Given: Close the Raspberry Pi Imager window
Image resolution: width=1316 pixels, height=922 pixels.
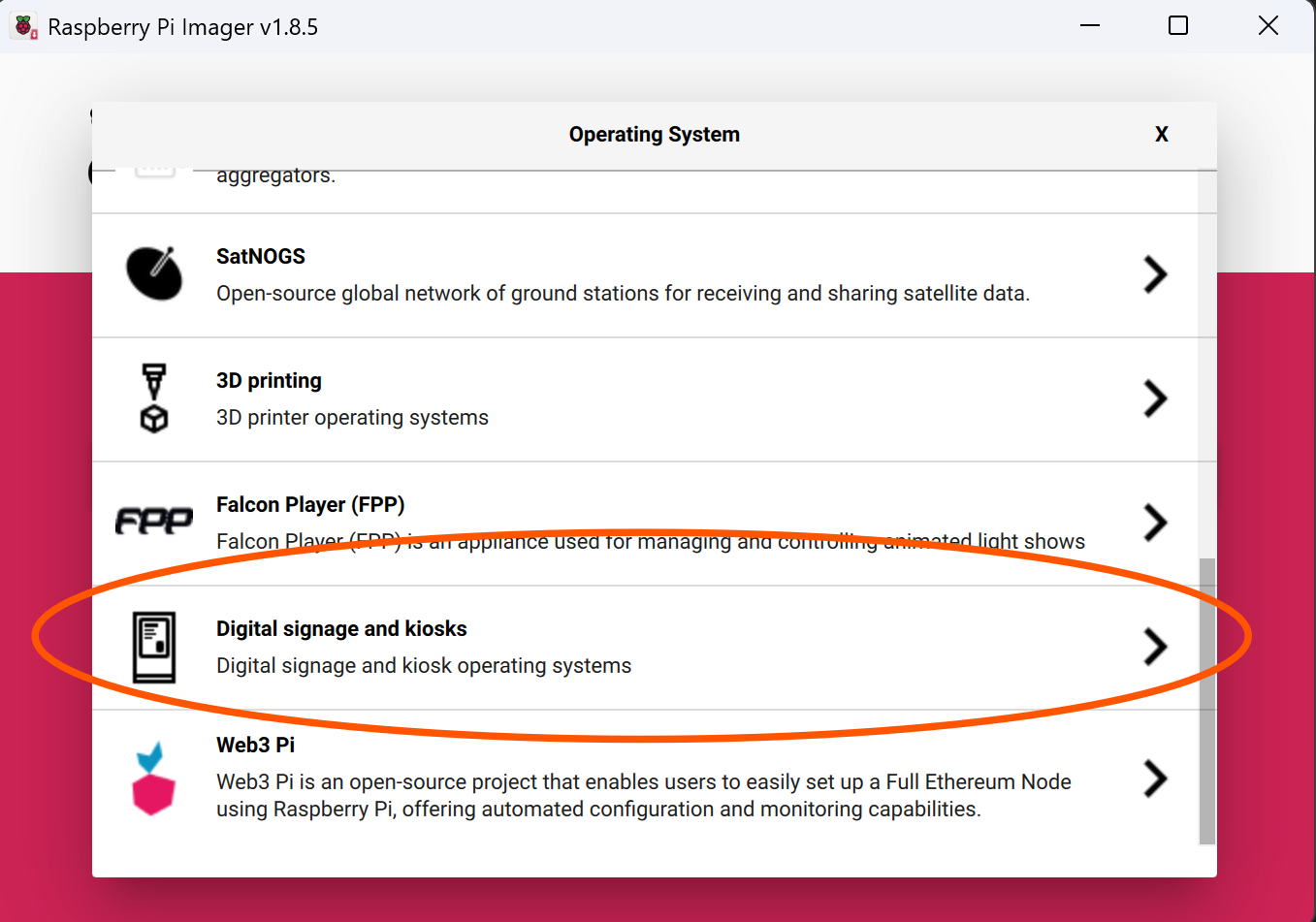Looking at the screenshot, I should pyautogui.click(x=1268, y=26).
